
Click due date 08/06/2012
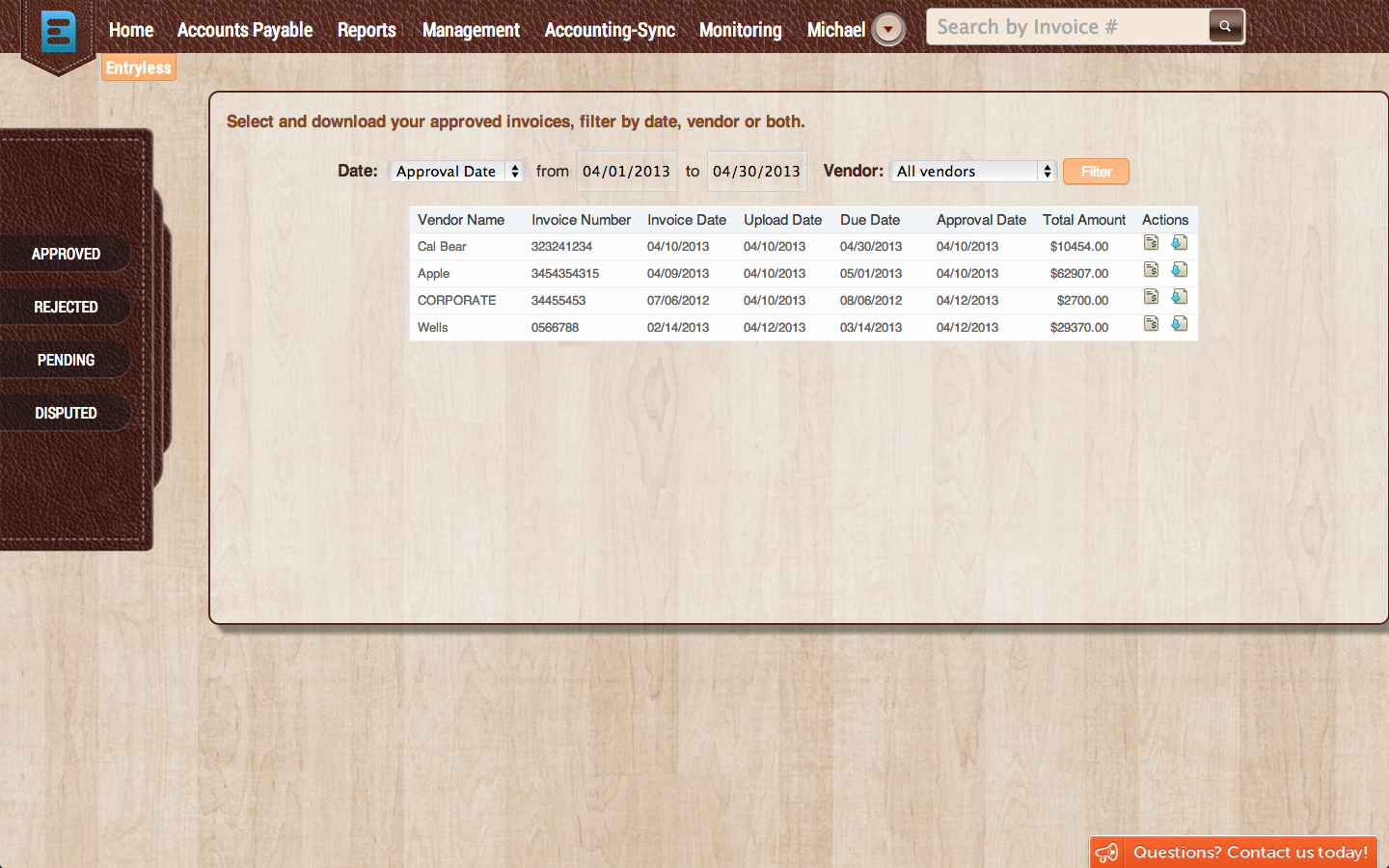tap(871, 300)
